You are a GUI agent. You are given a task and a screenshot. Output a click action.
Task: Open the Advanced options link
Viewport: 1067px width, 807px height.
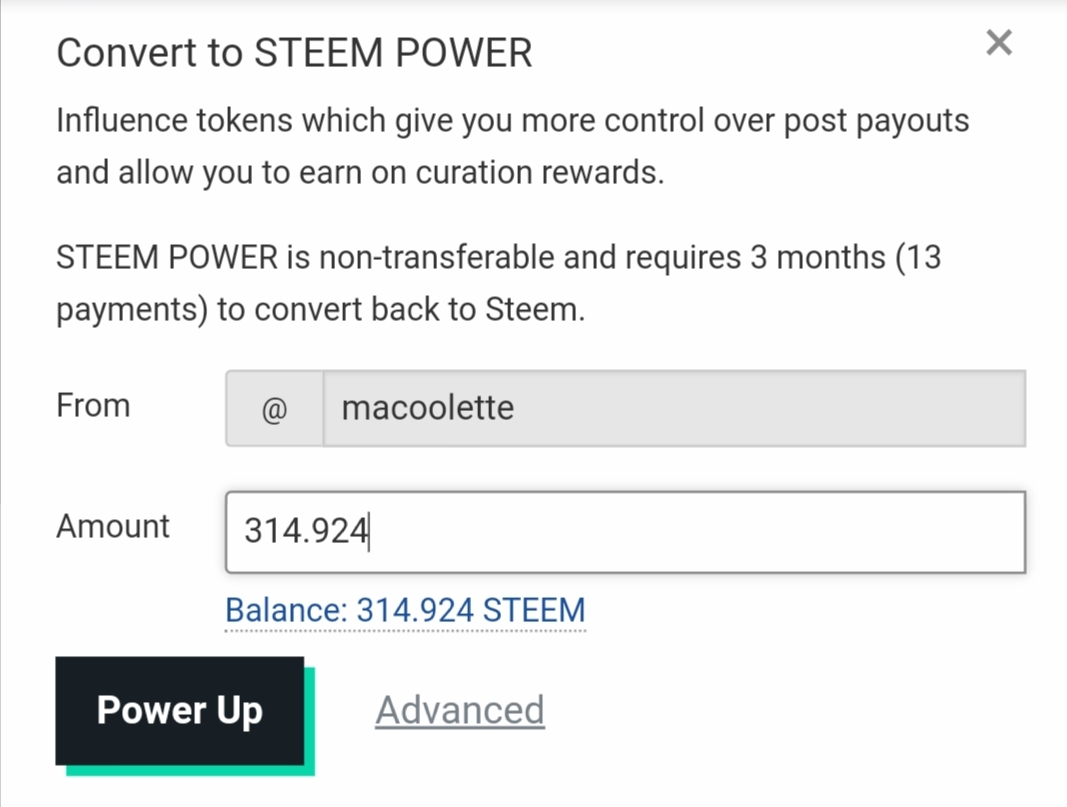click(460, 710)
